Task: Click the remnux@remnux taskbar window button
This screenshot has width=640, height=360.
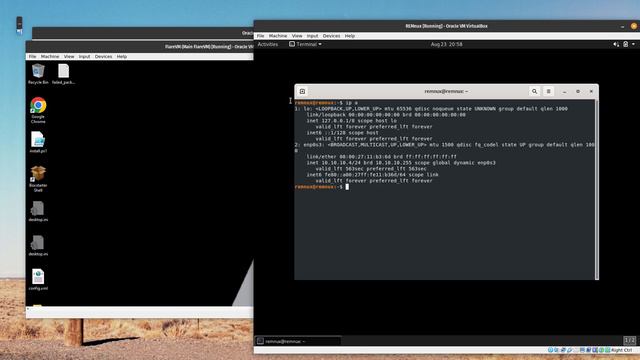Action: click(298, 341)
